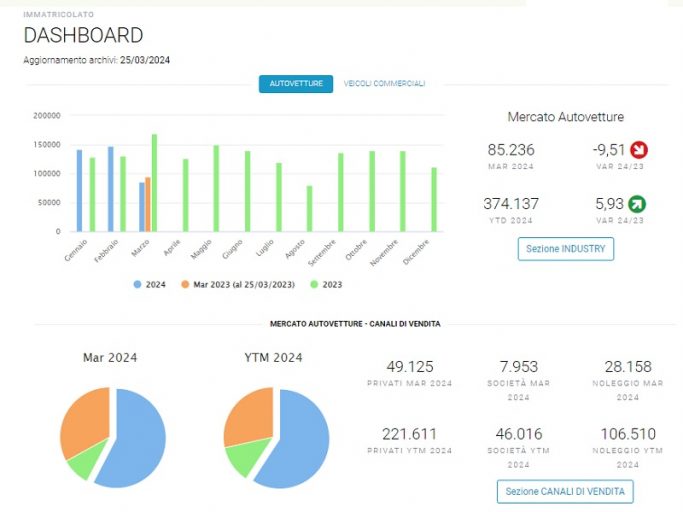Toggle the Mar 2023 orange legend marker
The image size is (683, 512).
(185, 285)
